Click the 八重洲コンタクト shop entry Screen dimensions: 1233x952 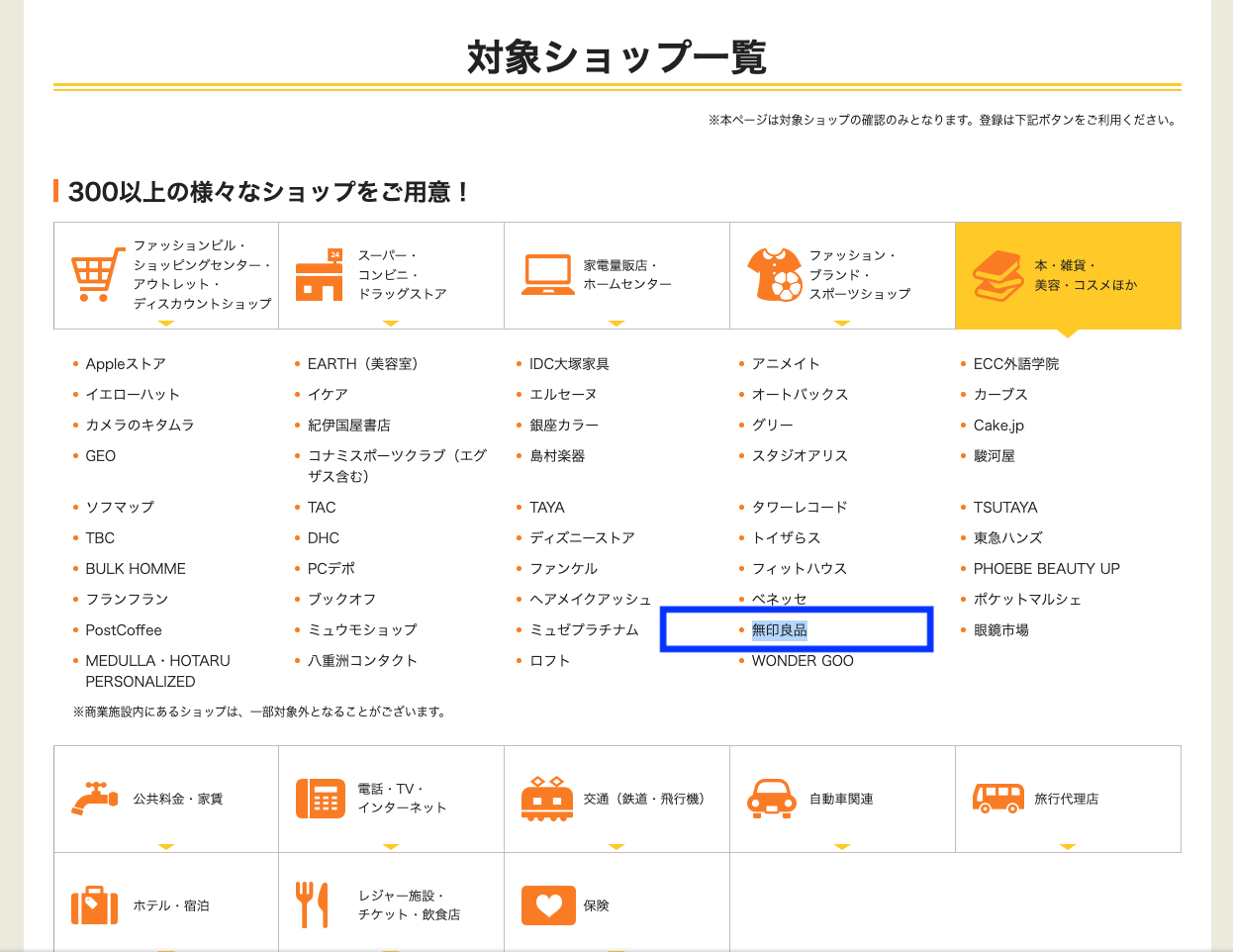363,661
